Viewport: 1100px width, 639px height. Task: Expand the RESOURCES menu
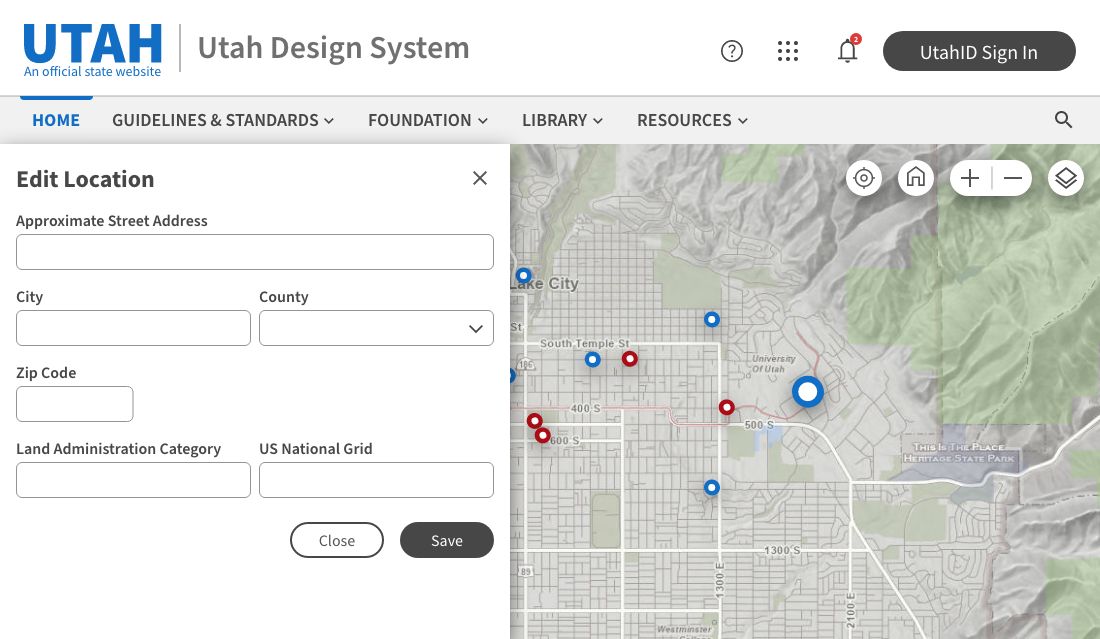click(x=692, y=120)
